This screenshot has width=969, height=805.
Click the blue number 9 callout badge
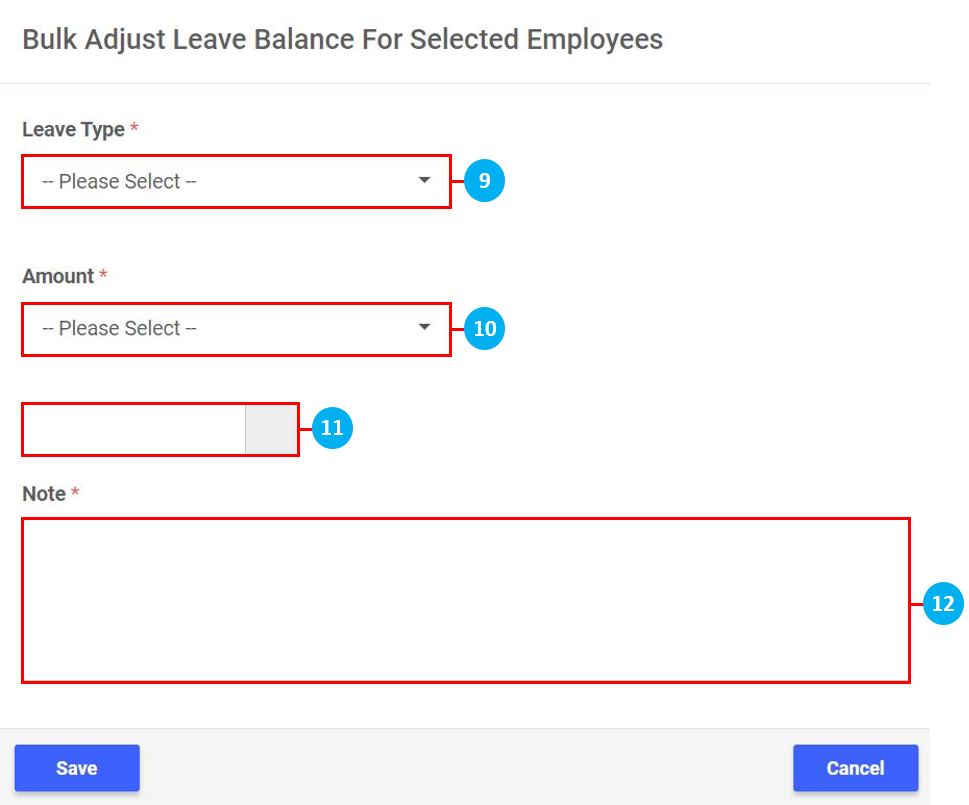484,181
